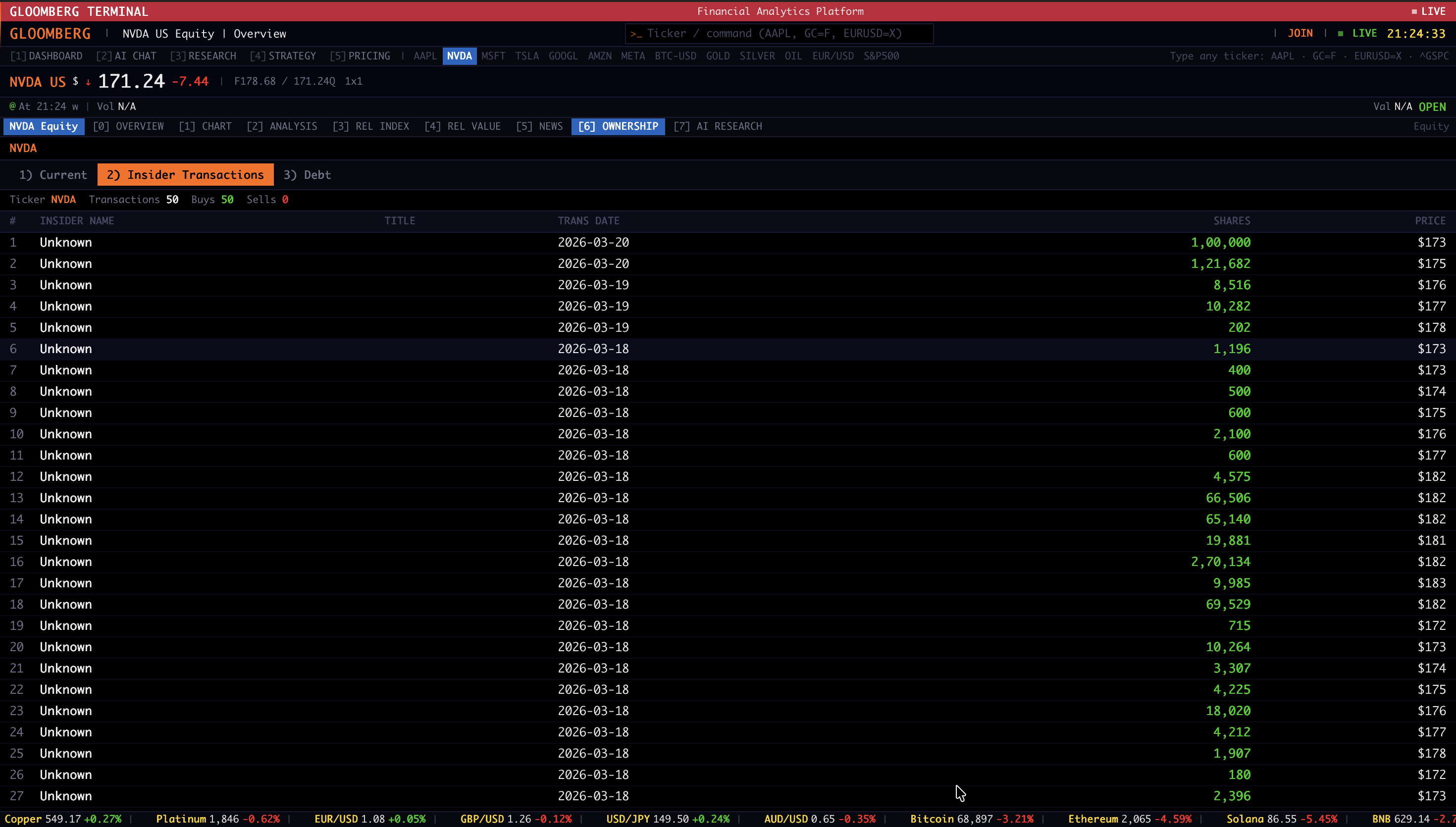
Task: Click the red down-arrow price indicator
Action: [x=88, y=82]
